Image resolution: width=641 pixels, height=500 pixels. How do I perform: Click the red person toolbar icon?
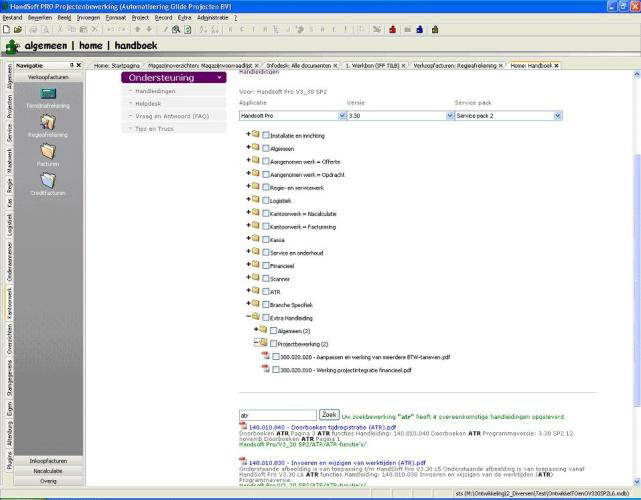(x=393, y=29)
